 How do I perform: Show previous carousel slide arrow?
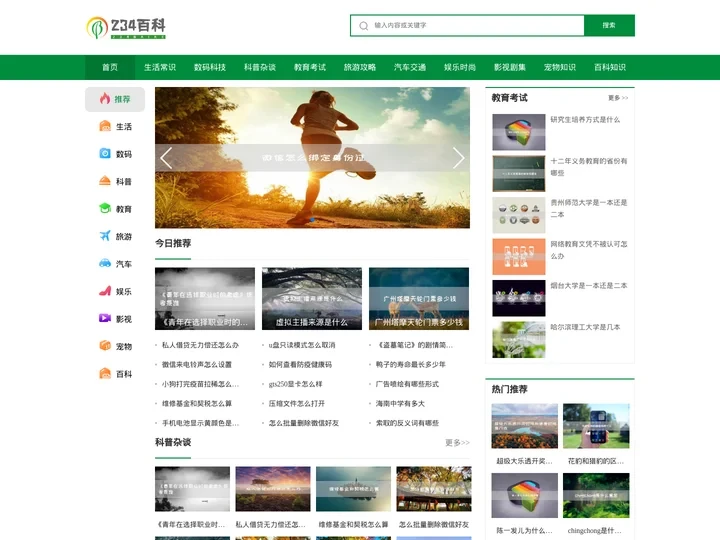coord(166,158)
